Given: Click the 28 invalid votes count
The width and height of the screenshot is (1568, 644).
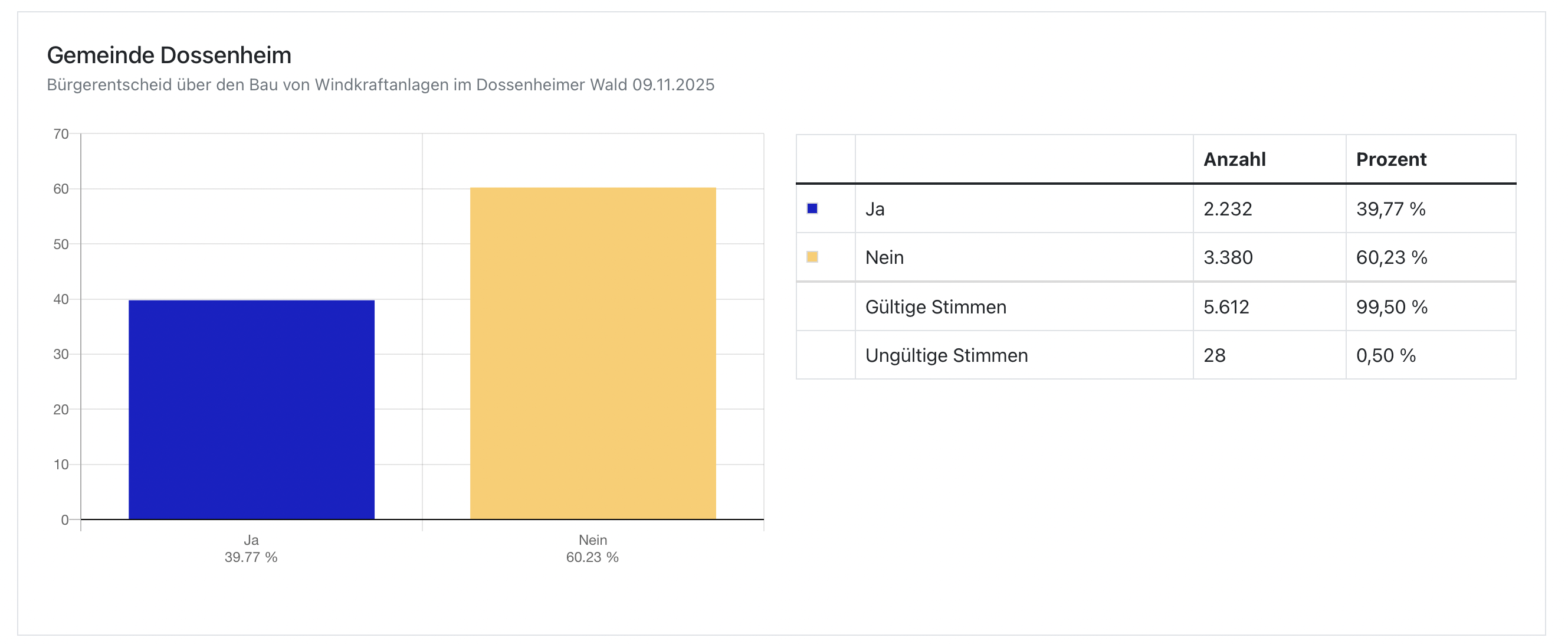Looking at the screenshot, I should (1215, 355).
